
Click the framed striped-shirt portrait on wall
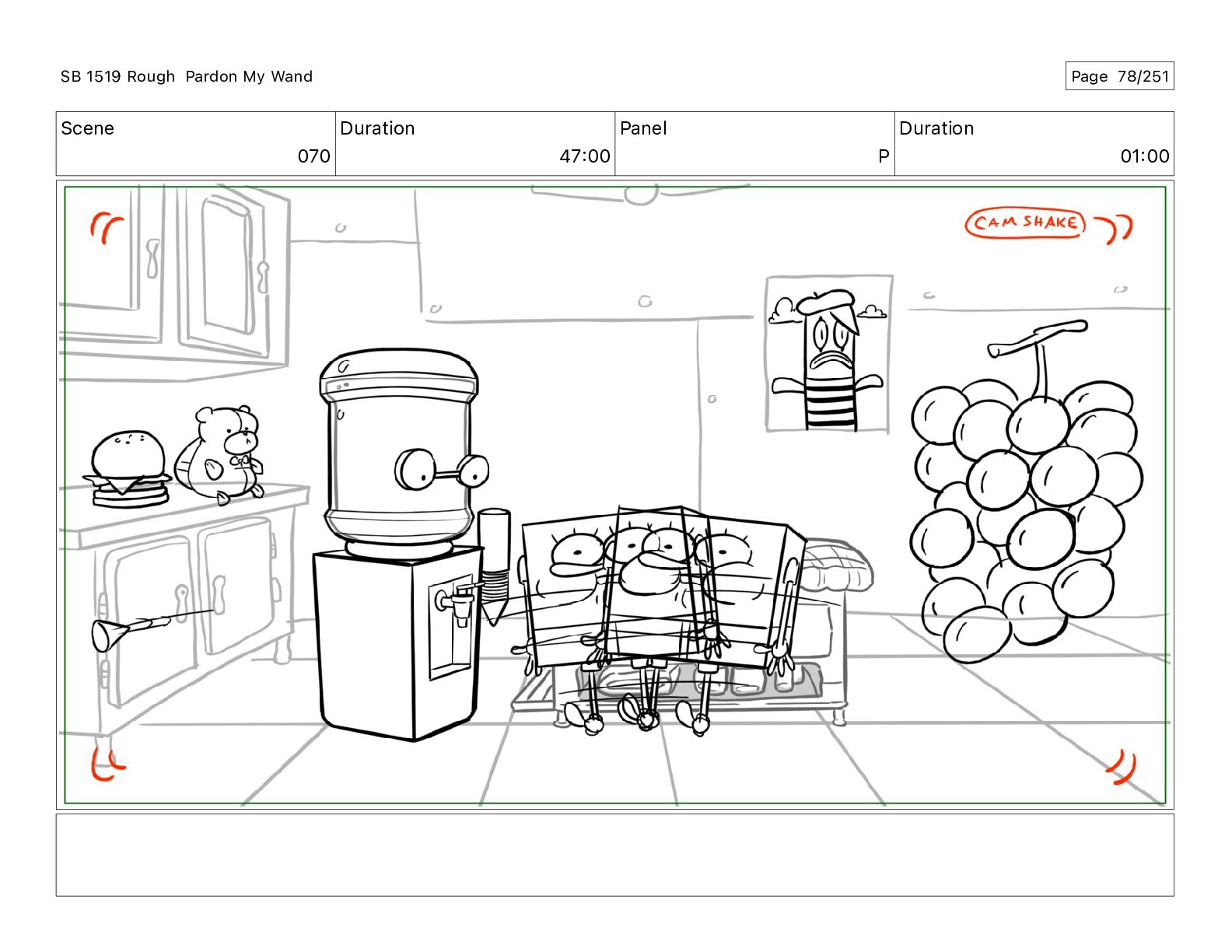point(829,354)
